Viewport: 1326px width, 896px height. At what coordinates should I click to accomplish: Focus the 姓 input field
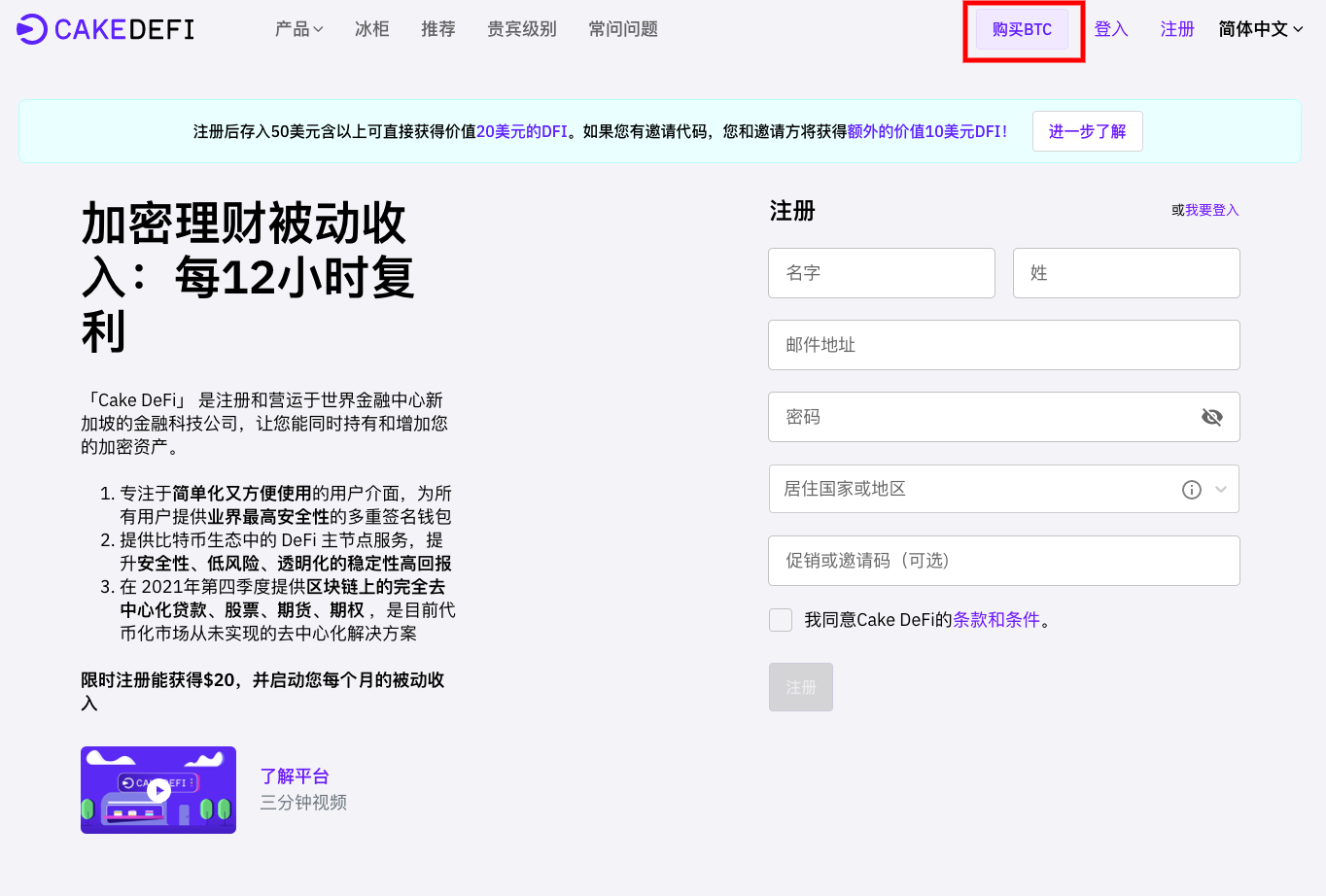tap(1127, 273)
